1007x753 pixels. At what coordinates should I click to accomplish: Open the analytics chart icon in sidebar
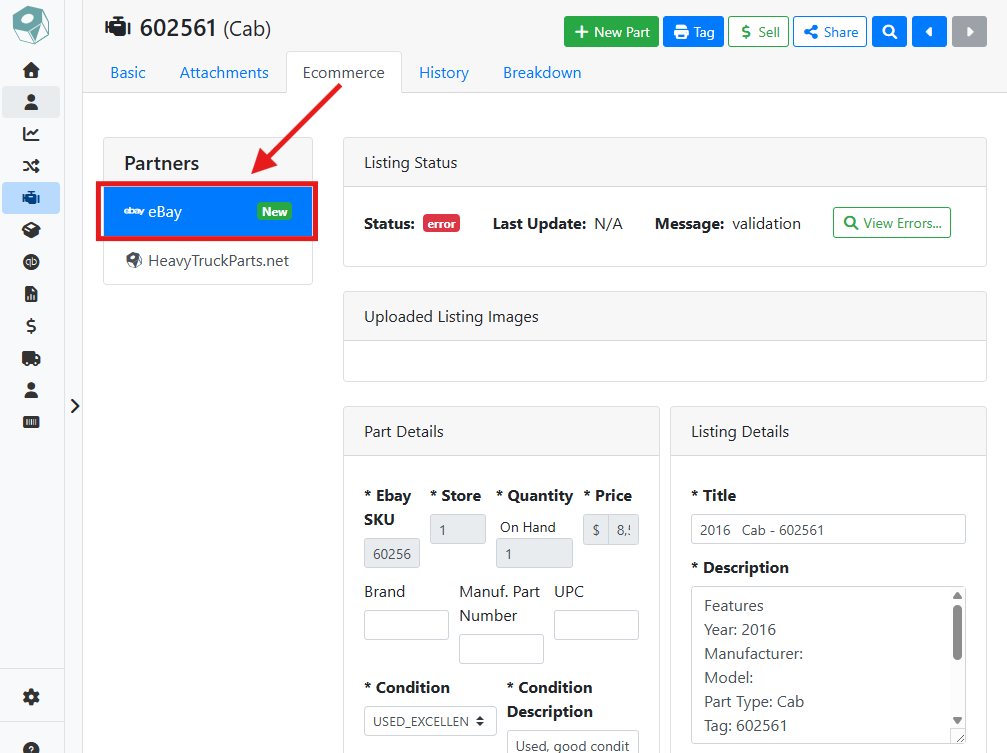point(31,134)
